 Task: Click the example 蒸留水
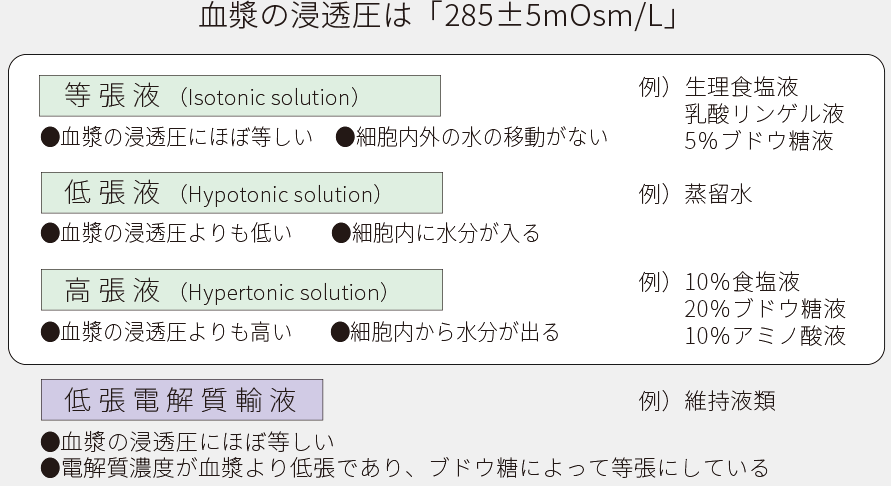[x=719, y=194]
